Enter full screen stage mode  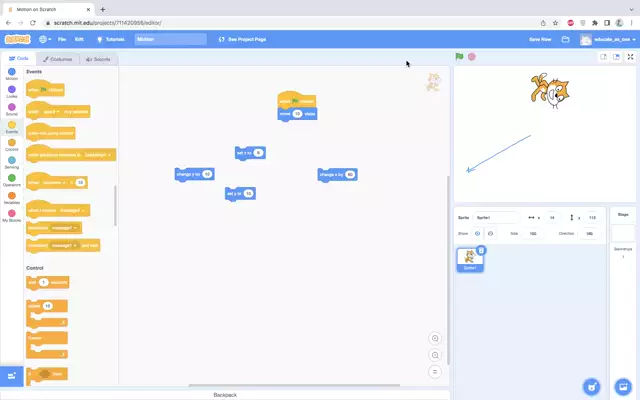pyautogui.click(x=630, y=57)
